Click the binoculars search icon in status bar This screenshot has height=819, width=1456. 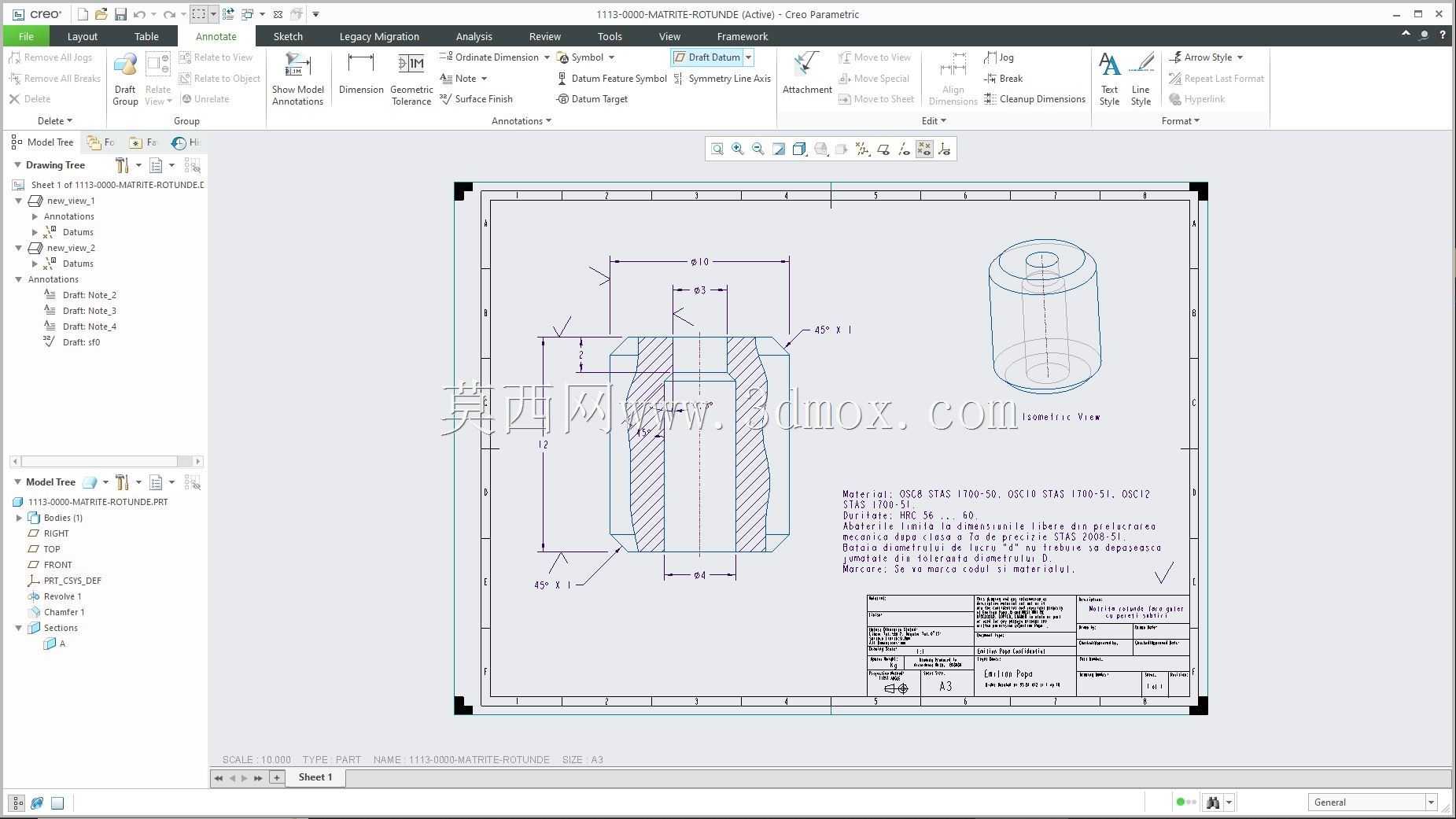(x=1213, y=802)
